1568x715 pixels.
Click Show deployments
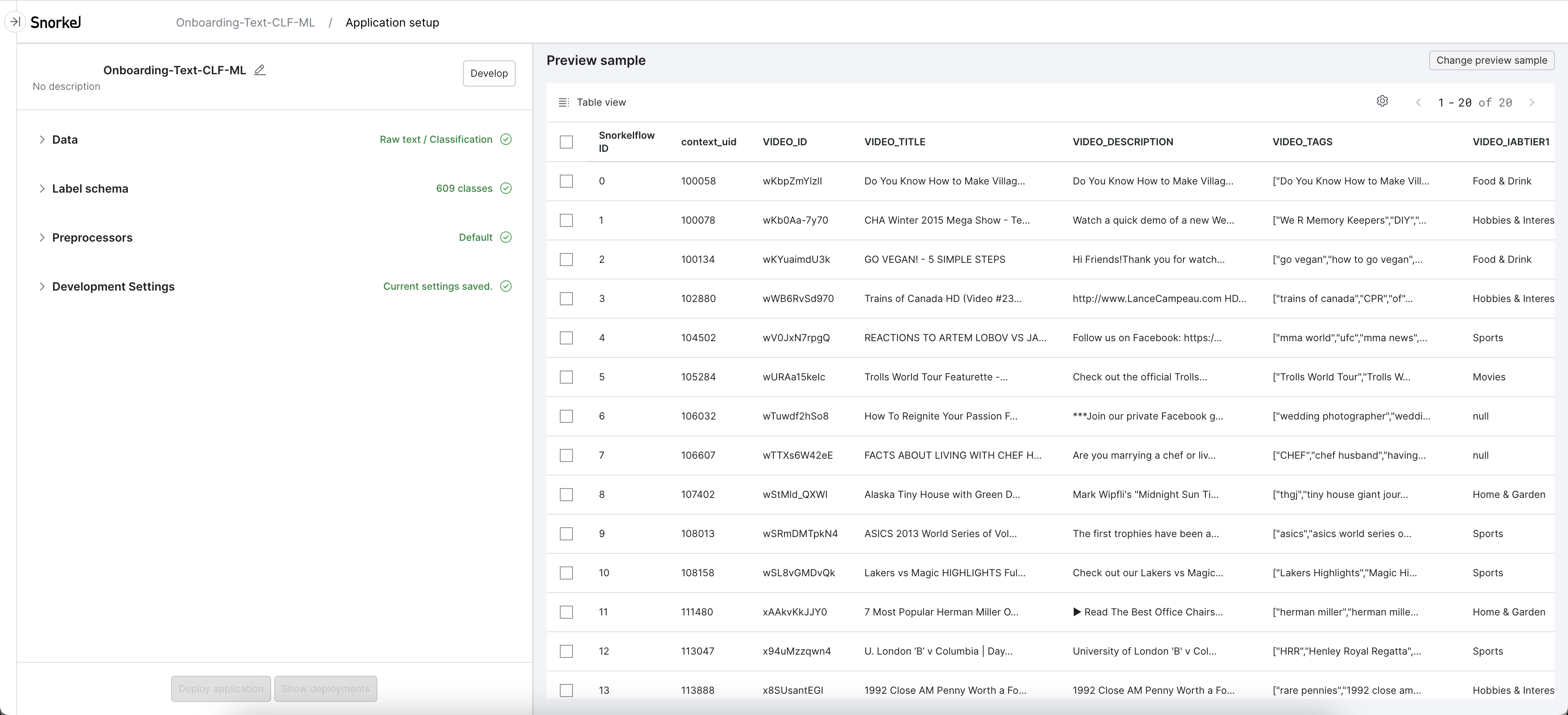click(x=326, y=689)
